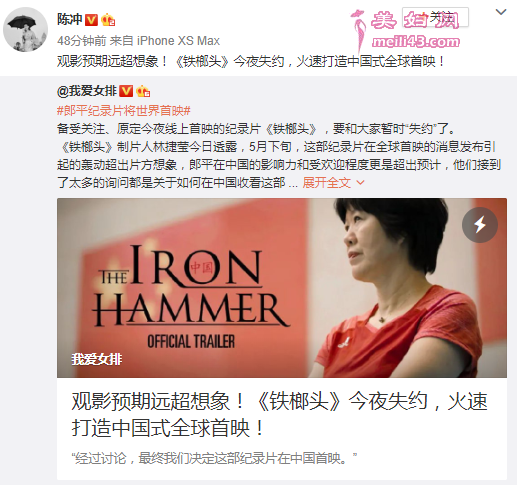Click the verified V badge next to @我爱女排
Screen dimensions: 517x485
[126, 91]
